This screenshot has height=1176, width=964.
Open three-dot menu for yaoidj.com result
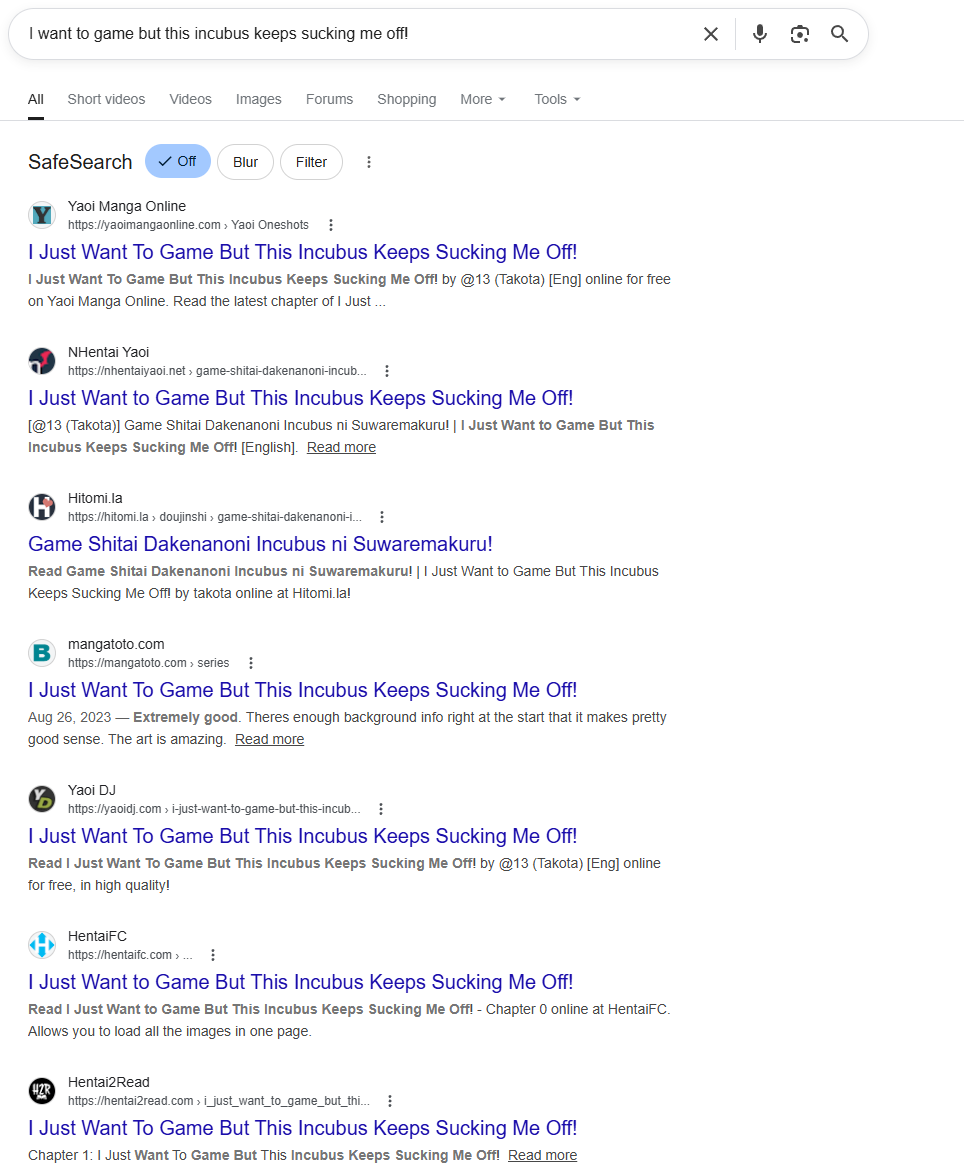[380, 809]
